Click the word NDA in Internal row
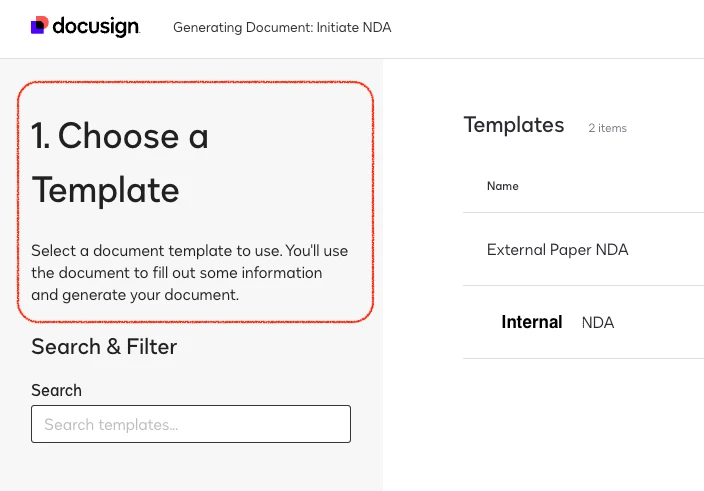 (x=598, y=323)
